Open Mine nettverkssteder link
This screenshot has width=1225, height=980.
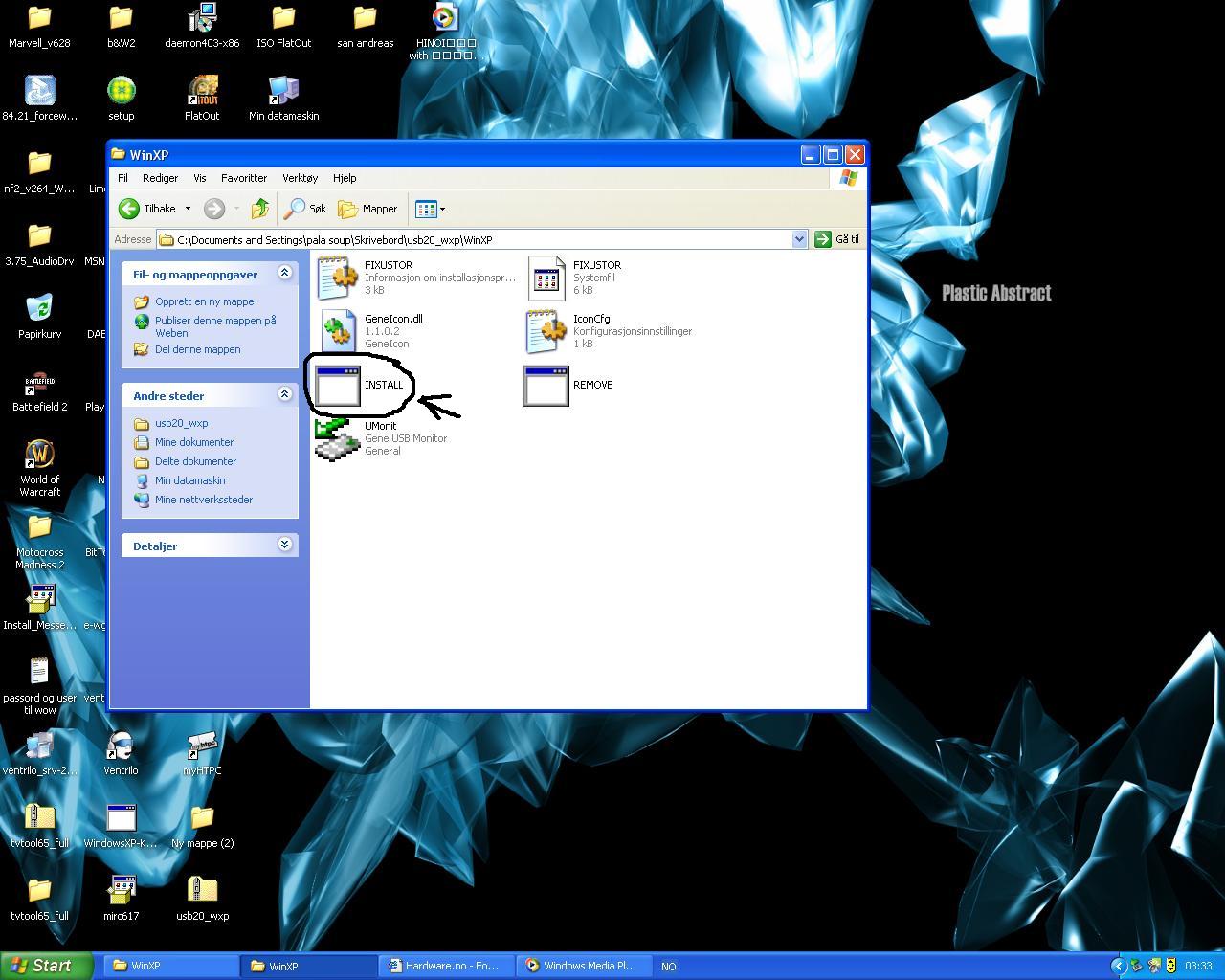coord(204,500)
